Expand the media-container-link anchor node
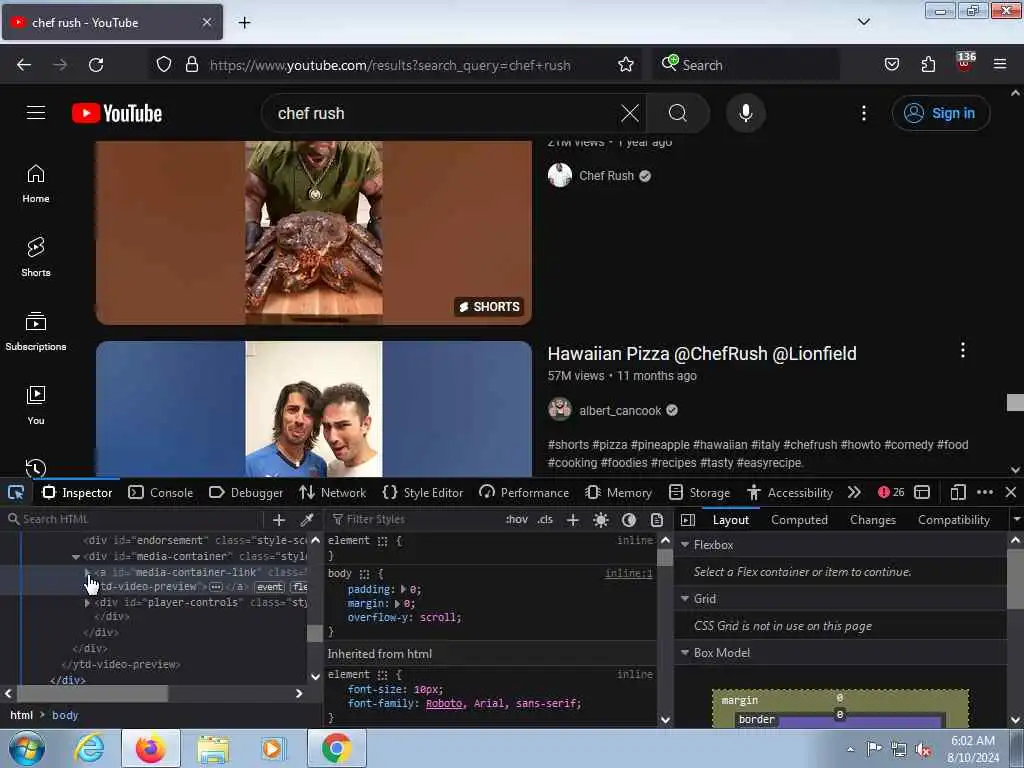This screenshot has width=1024, height=768. (87, 572)
